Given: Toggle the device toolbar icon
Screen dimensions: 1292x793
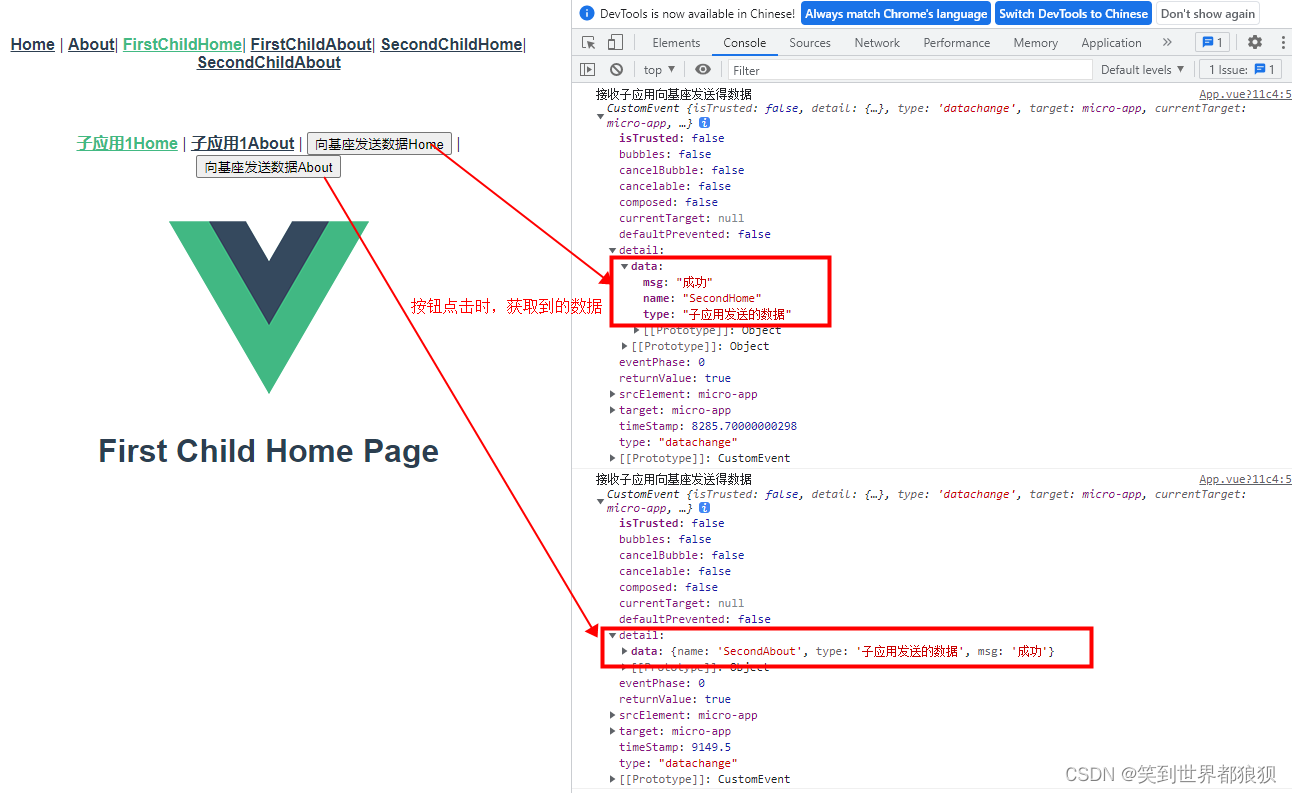Looking at the screenshot, I should coord(615,43).
